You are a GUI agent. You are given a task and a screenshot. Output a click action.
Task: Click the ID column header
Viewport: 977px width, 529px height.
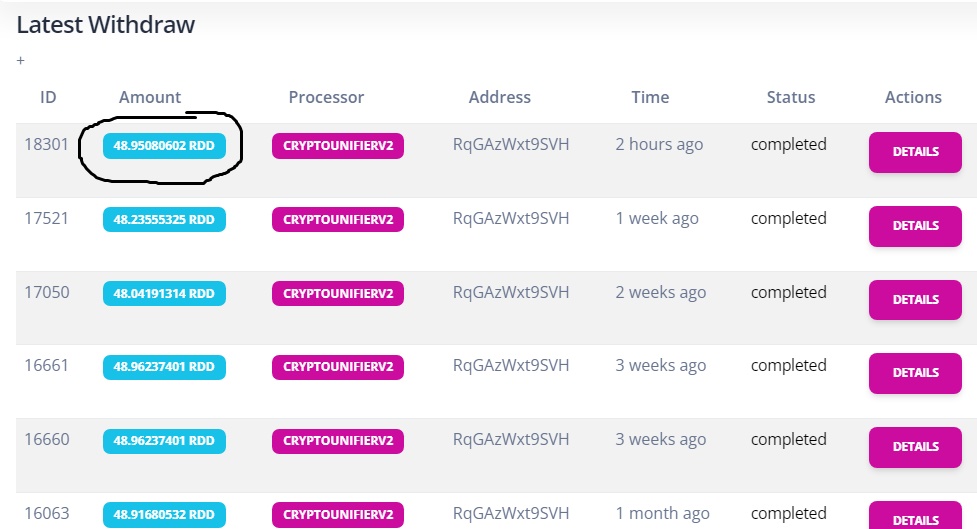[x=48, y=97]
